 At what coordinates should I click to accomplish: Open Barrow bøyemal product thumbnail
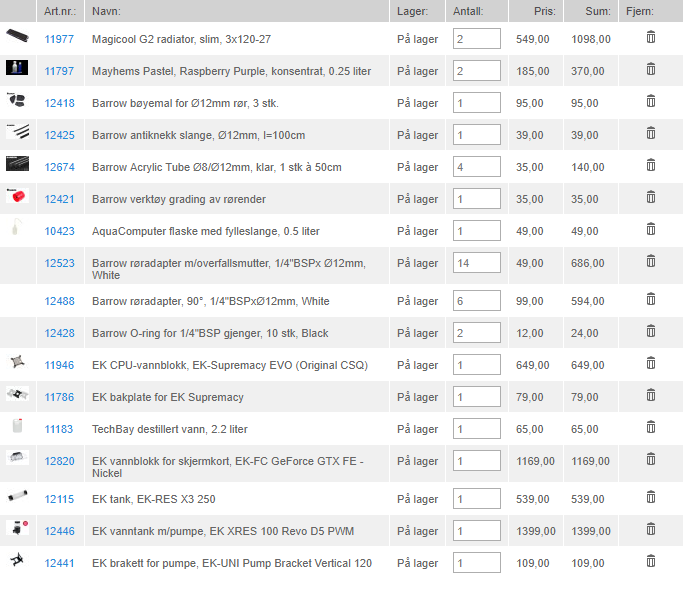[17, 100]
